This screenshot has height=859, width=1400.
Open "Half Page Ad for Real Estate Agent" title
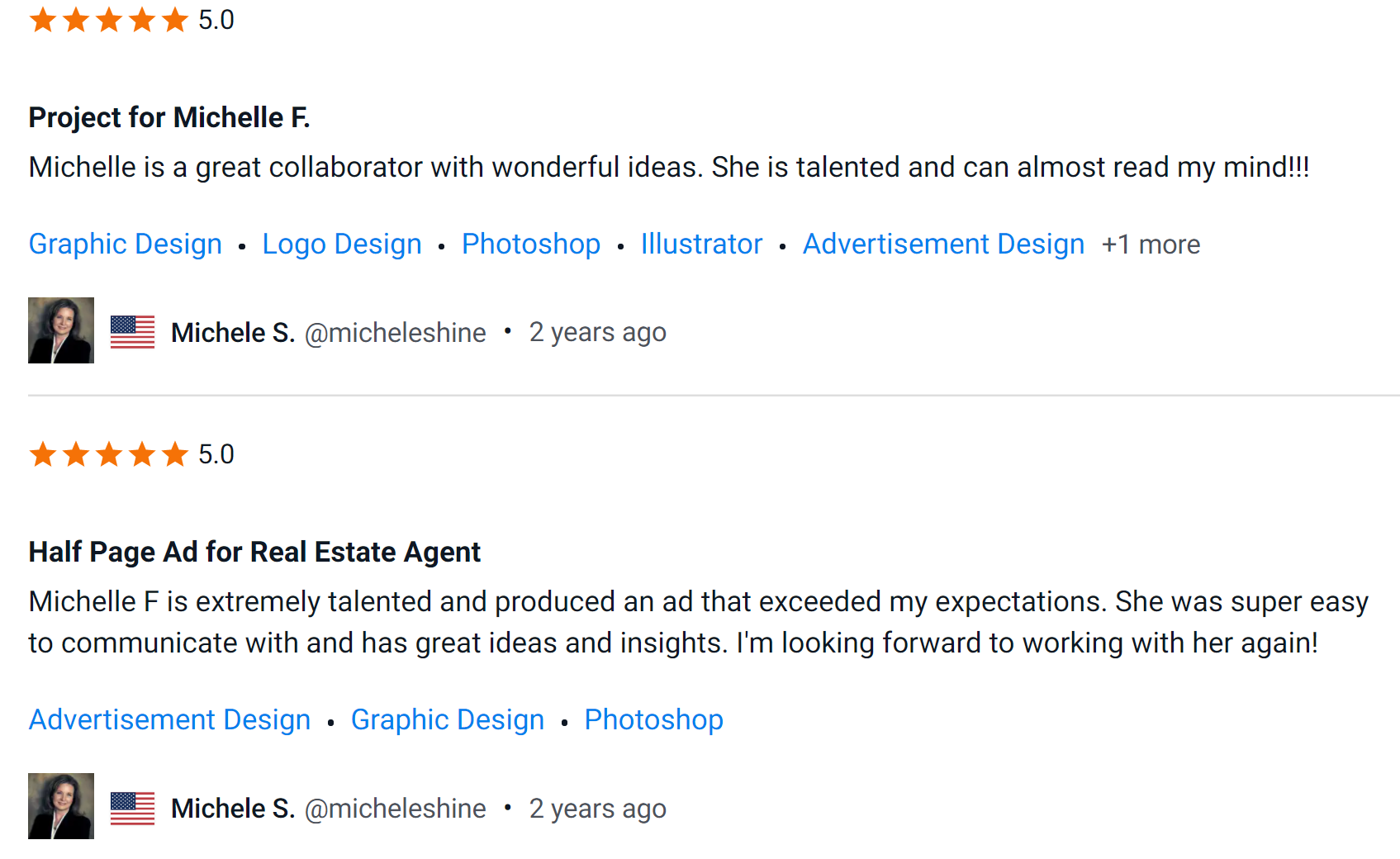pos(254,552)
